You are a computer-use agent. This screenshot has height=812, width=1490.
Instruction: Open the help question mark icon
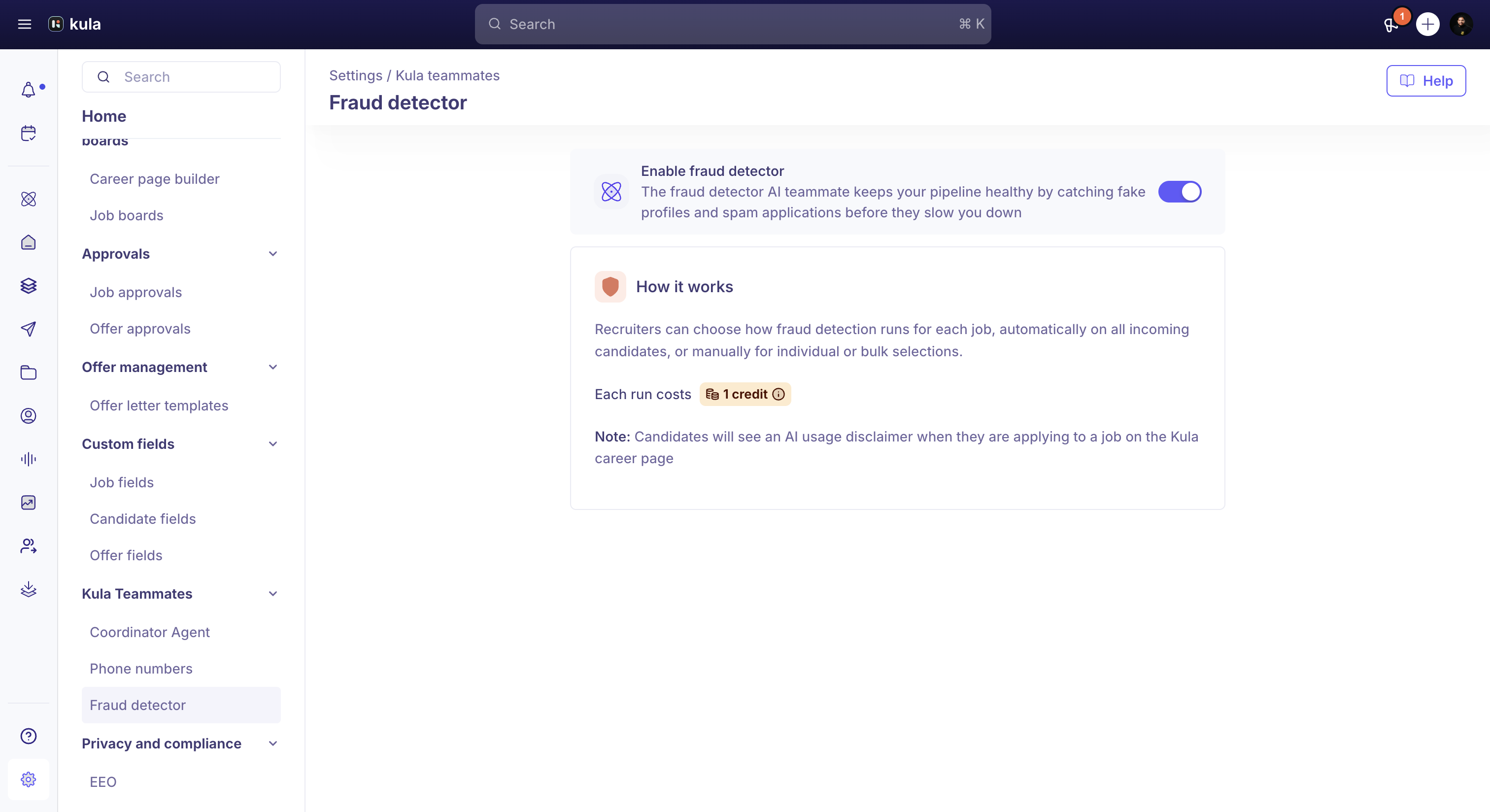click(x=29, y=736)
